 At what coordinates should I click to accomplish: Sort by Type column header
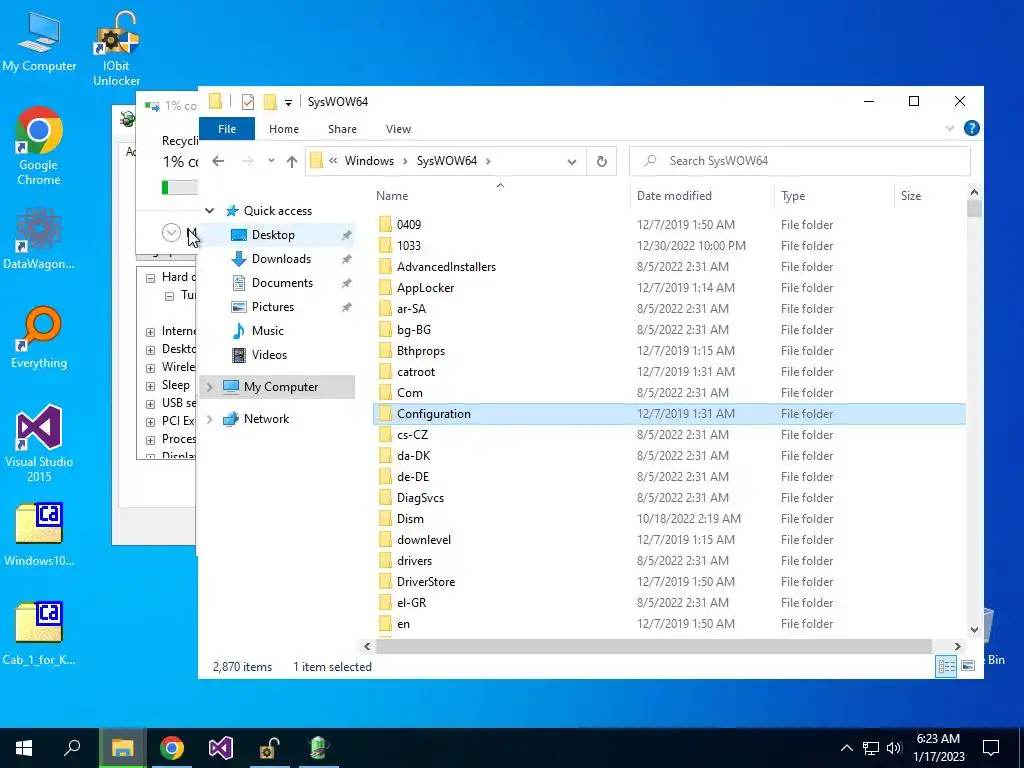(834, 196)
